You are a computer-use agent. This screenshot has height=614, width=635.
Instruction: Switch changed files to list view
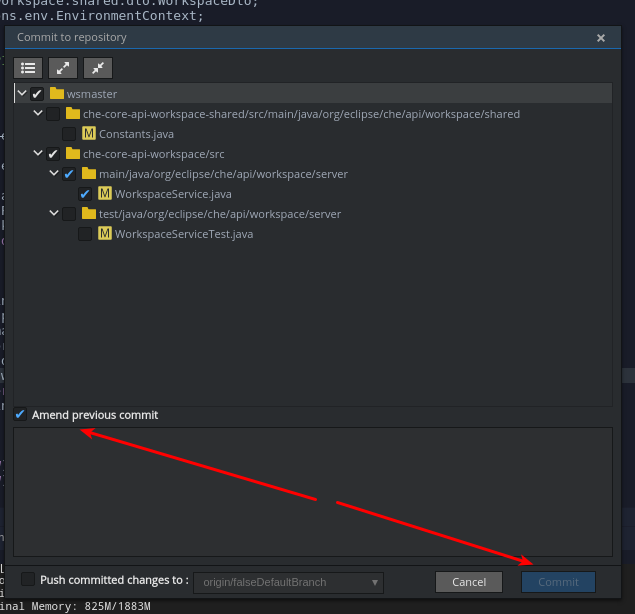click(x=28, y=68)
